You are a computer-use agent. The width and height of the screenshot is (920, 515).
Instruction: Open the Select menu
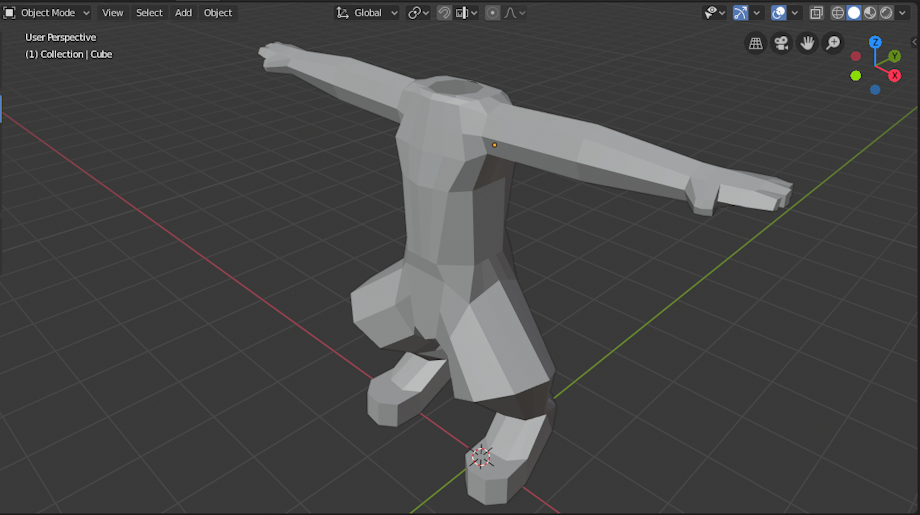[149, 12]
